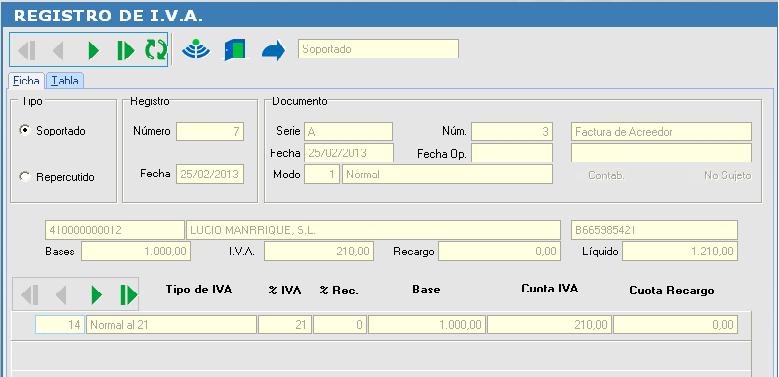Click the % IVA cell showing 21

point(285,325)
